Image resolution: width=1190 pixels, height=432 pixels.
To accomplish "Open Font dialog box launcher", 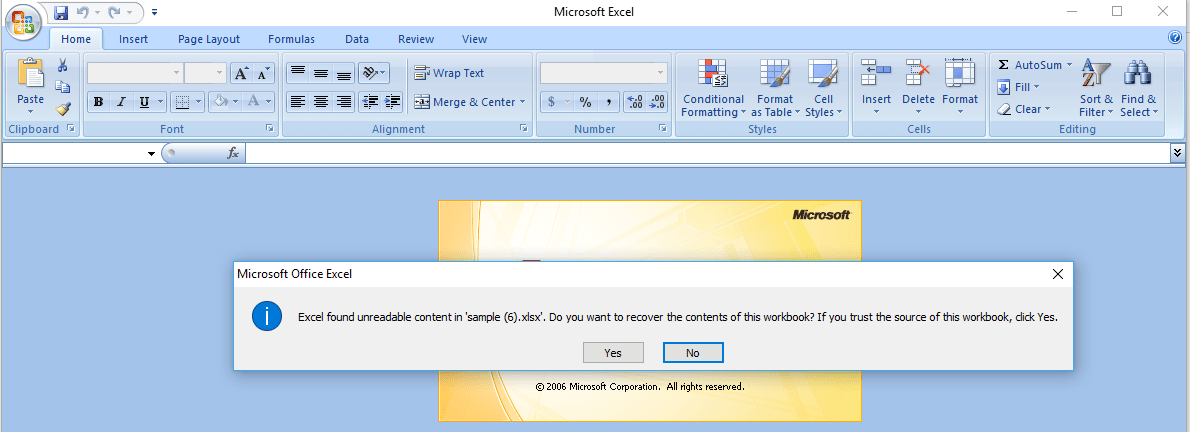I will coord(269,129).
